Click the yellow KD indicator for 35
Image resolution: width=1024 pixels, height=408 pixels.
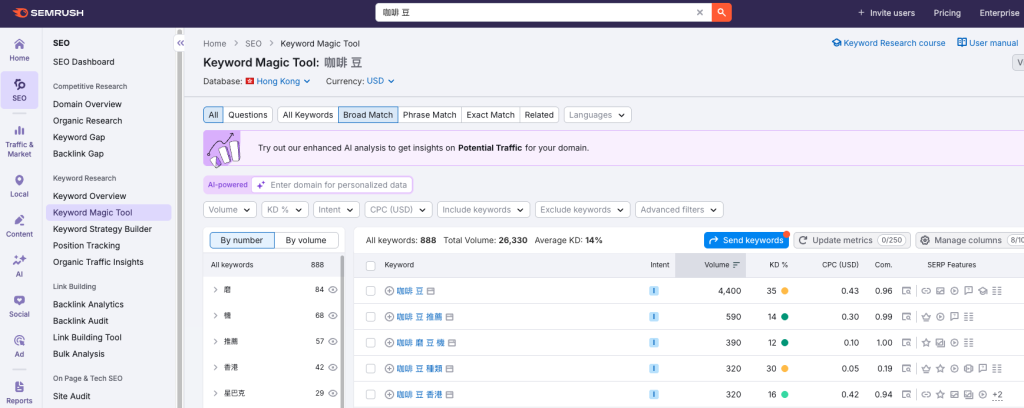[785, 291]
